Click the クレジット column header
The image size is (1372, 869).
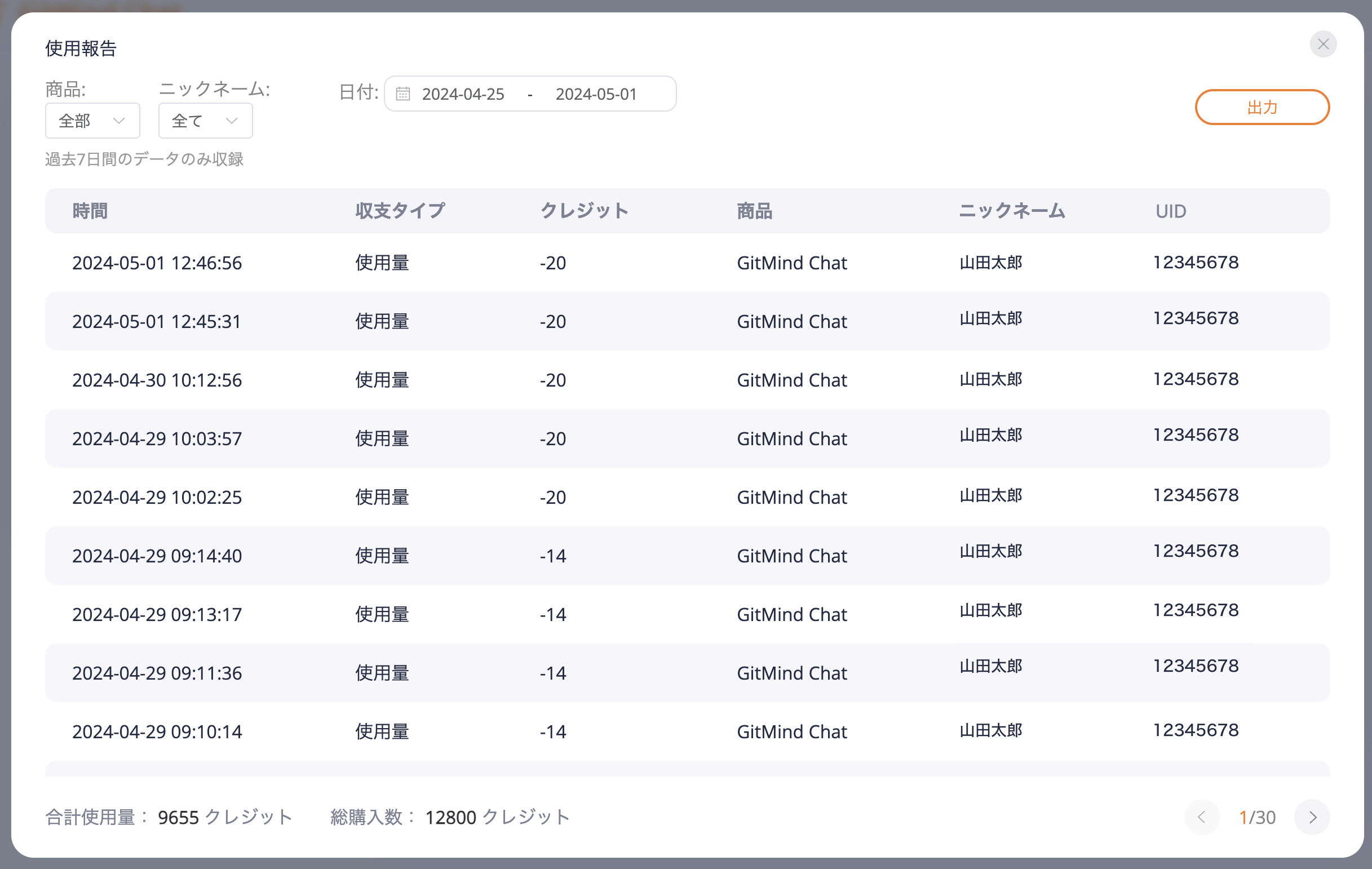[584, 211]
